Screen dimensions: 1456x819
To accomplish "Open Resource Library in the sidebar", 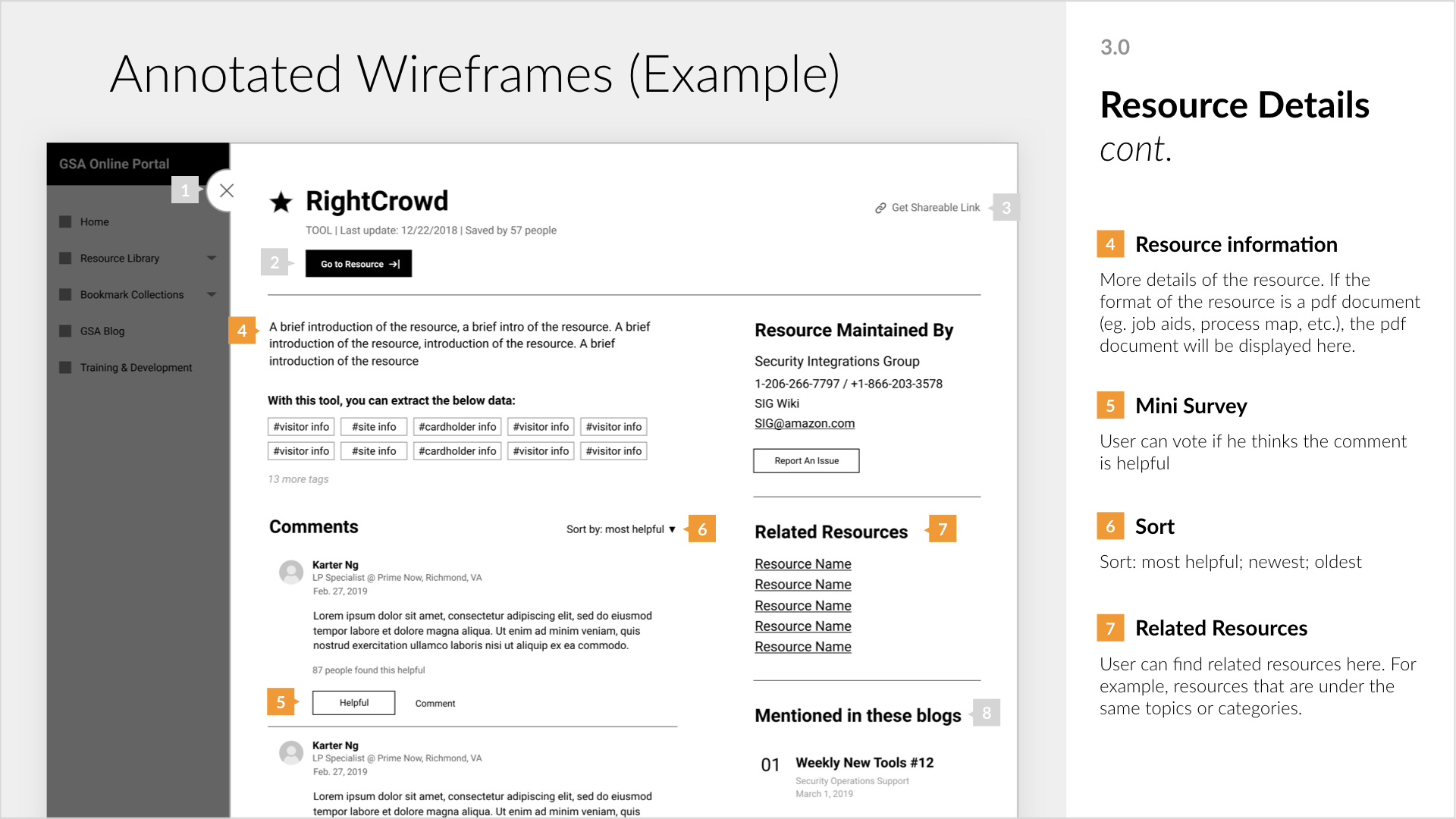I will point(120,258).
